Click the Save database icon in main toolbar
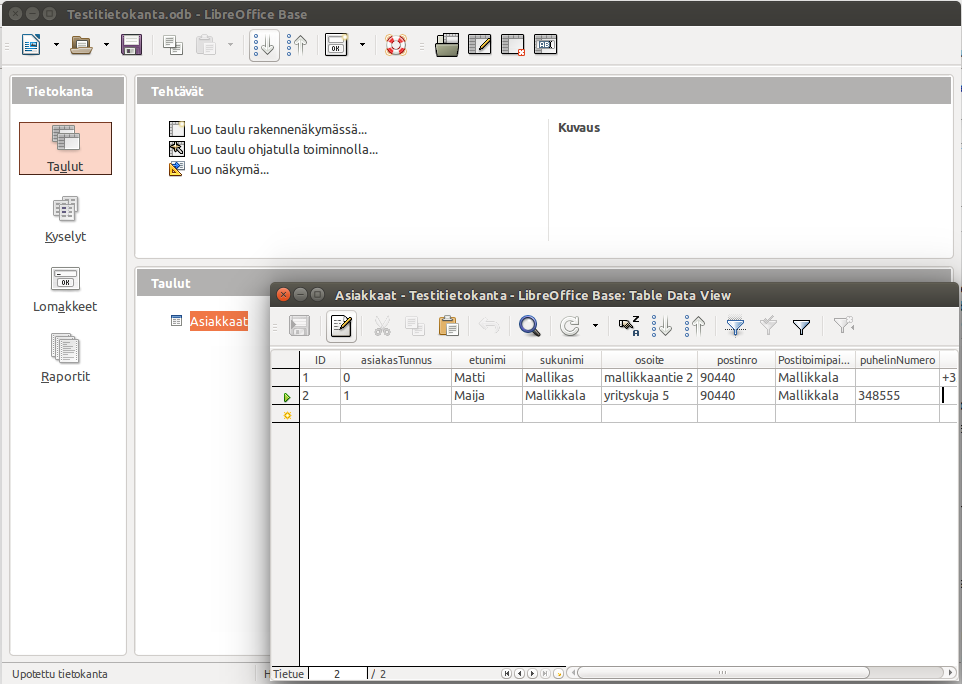Viewport: 962px width, 684px height. [131, 45]
